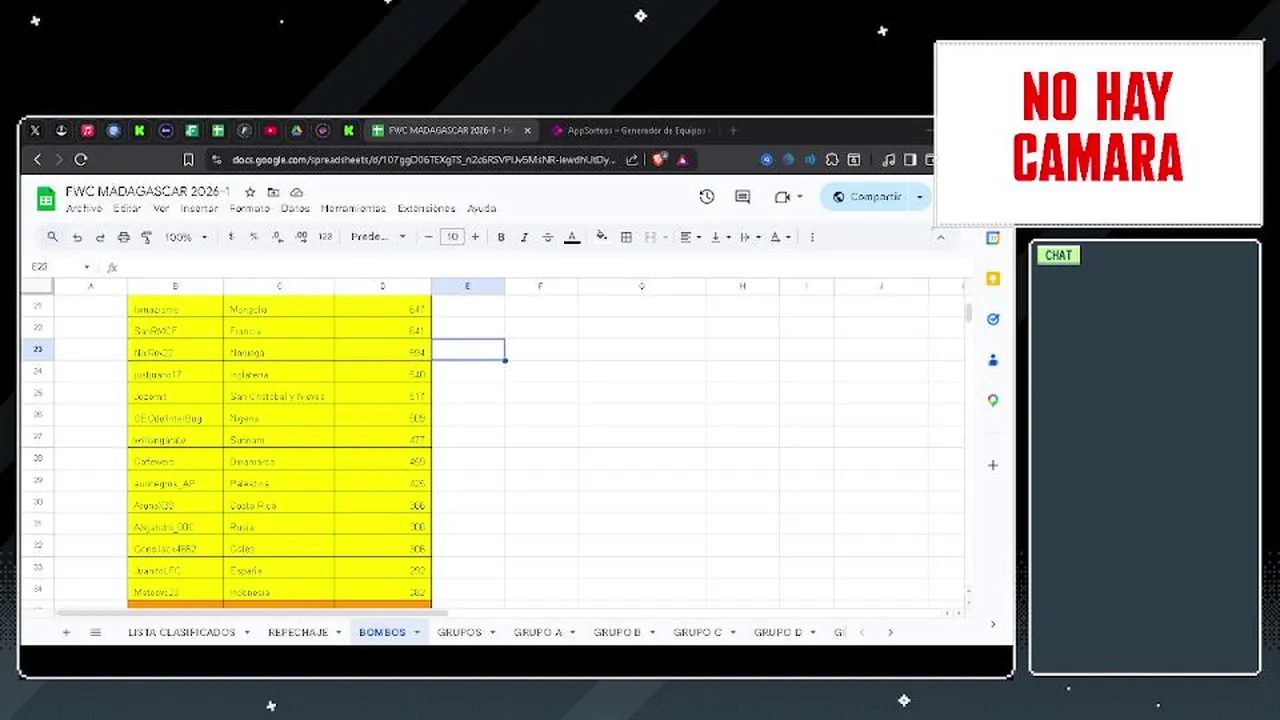Decrease decimal places
This screenshot has height=720, width=1280.
click(x=277, y=237)
